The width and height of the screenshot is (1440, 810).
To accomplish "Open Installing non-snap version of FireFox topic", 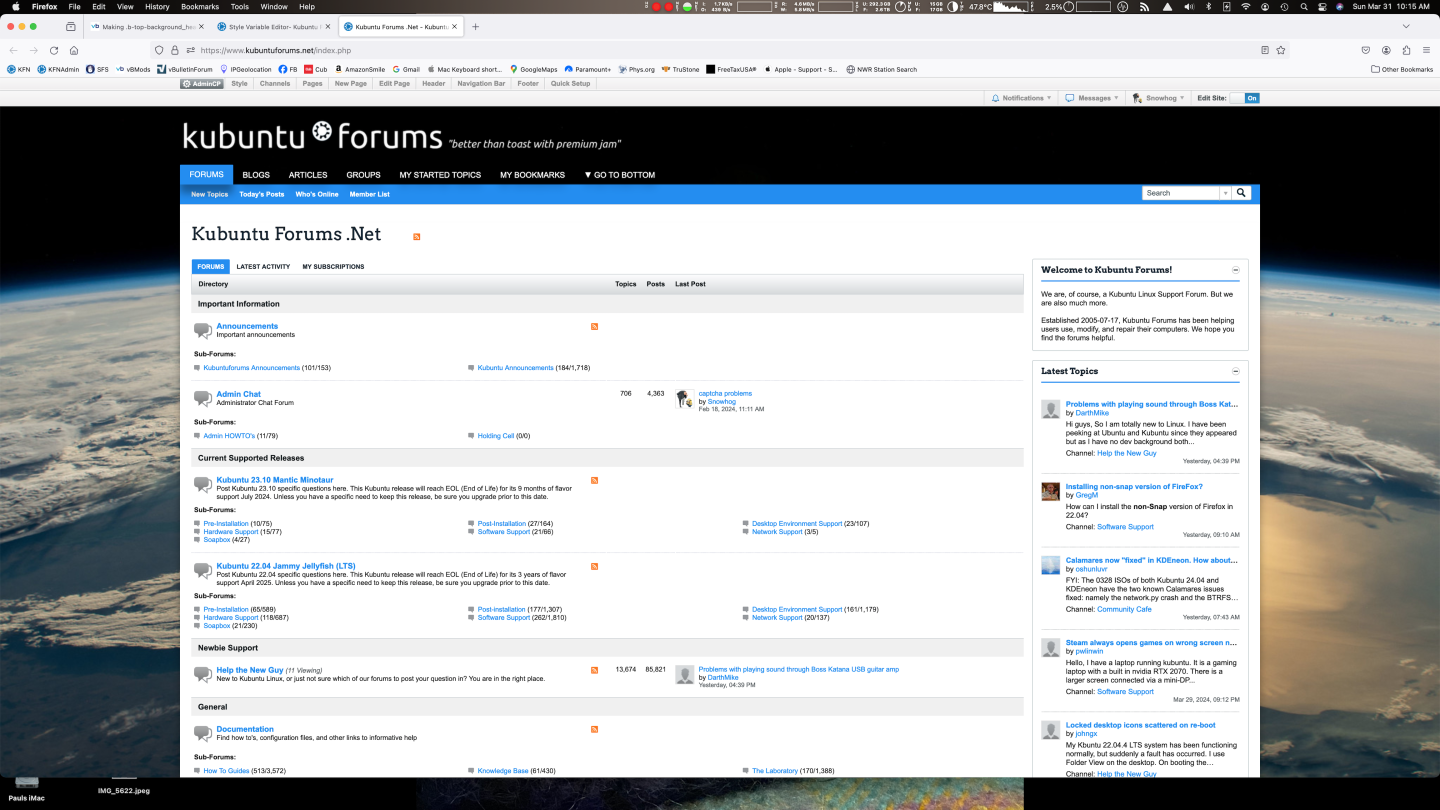I will click(x=1134, y=487).
